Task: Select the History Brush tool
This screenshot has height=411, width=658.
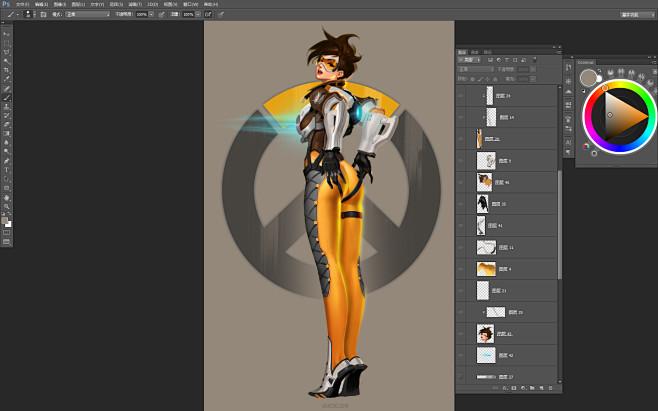Action: (6, 116)
